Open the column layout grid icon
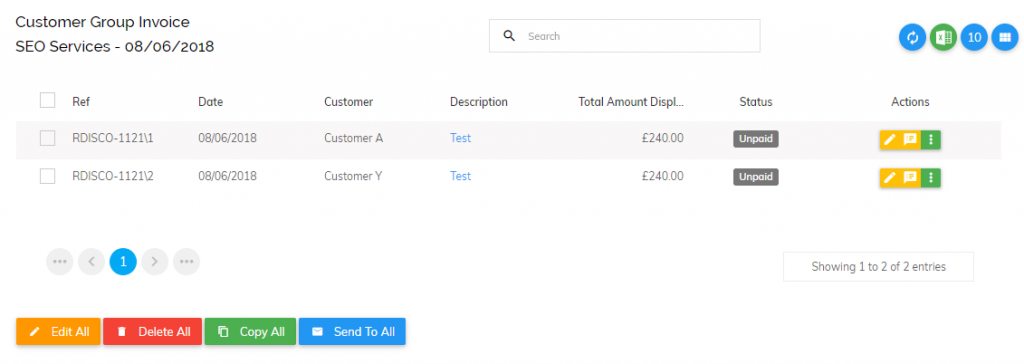Image resolution: width=1024 pixels, height=364 pixels. point(1005,37)
